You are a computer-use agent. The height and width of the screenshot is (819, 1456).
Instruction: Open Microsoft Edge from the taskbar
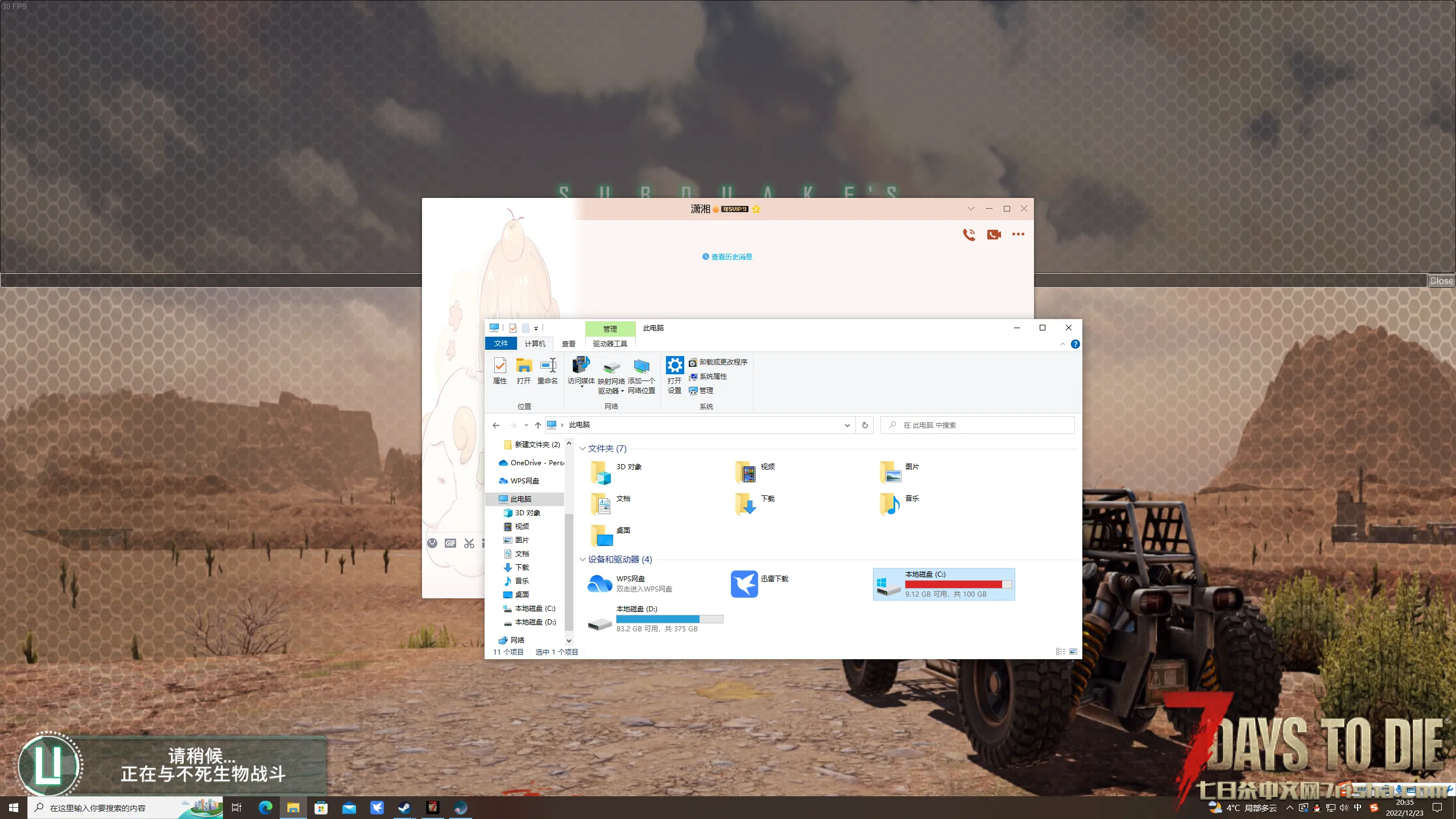coord(265,808)
